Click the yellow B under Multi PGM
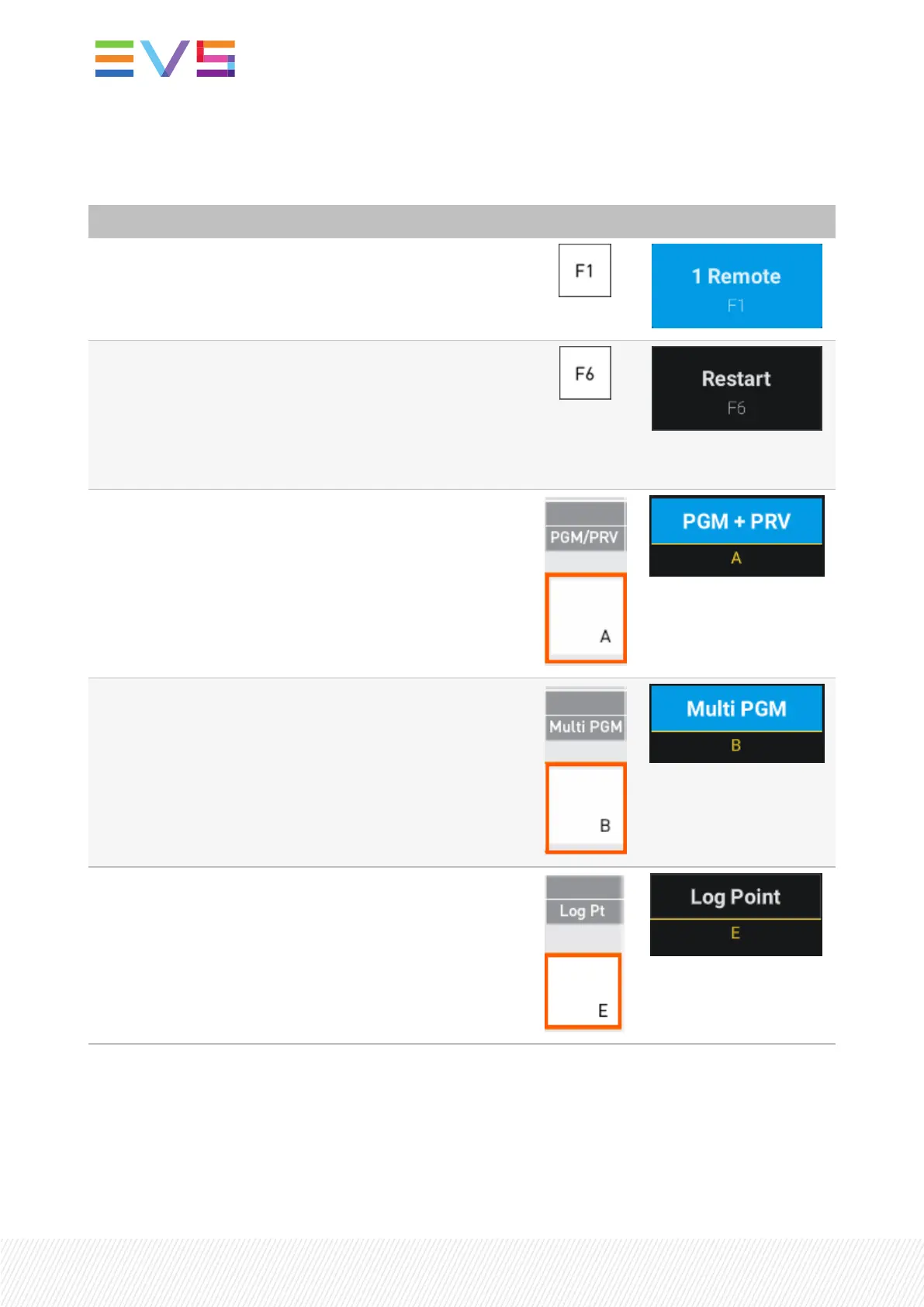 tap(736, 746)
